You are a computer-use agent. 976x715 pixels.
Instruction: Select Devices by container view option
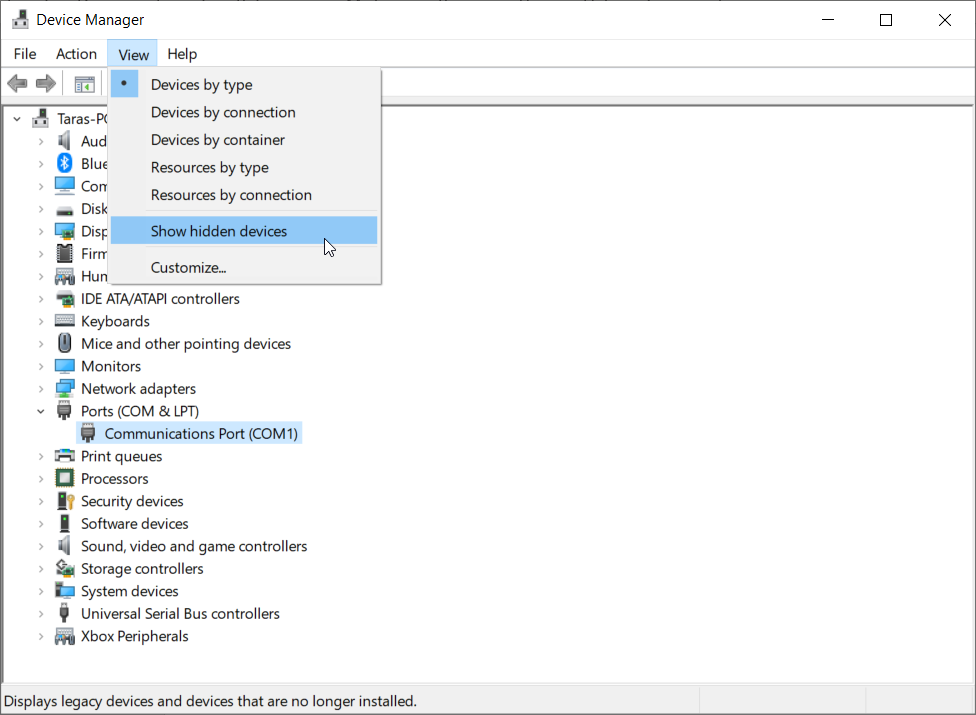244,139
